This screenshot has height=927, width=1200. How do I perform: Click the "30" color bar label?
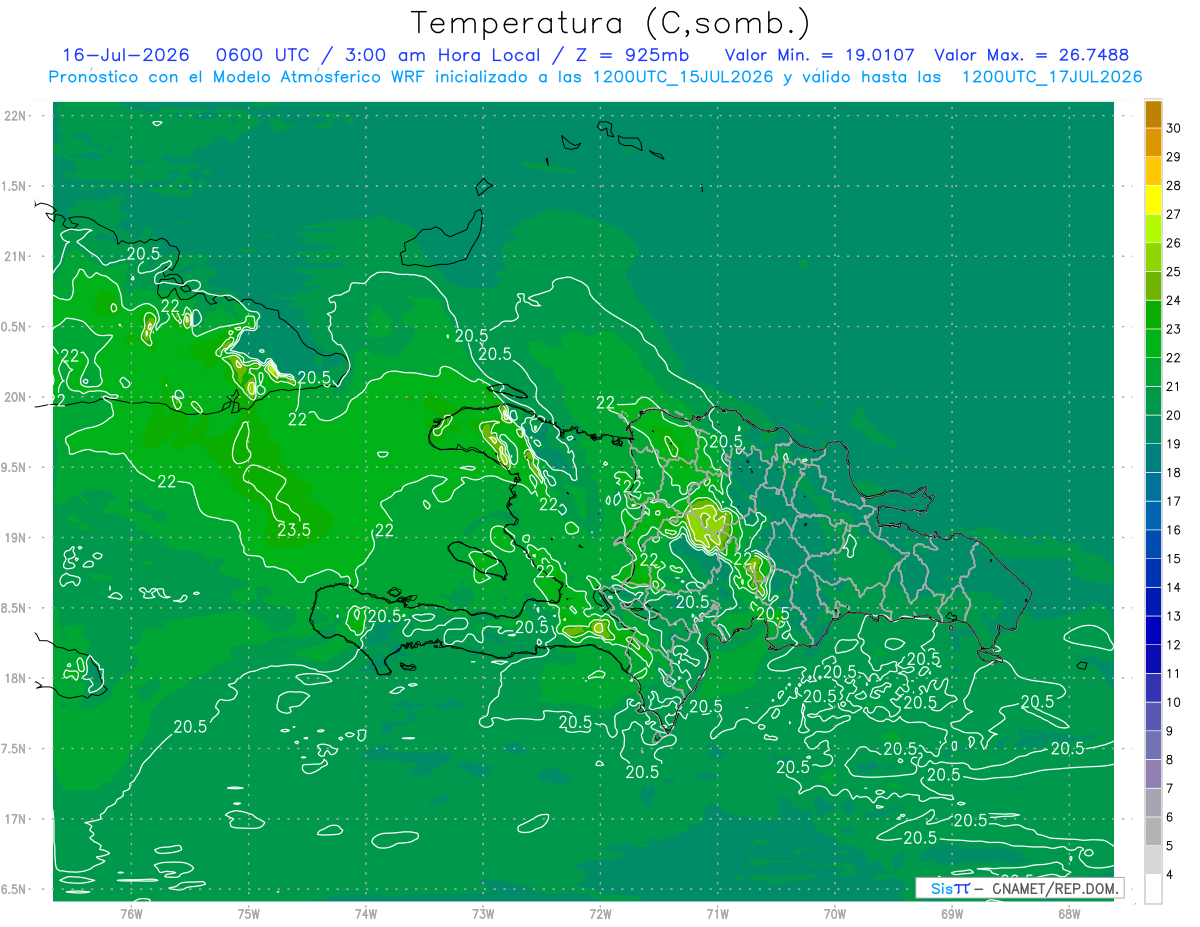[x=1174, y=128]
